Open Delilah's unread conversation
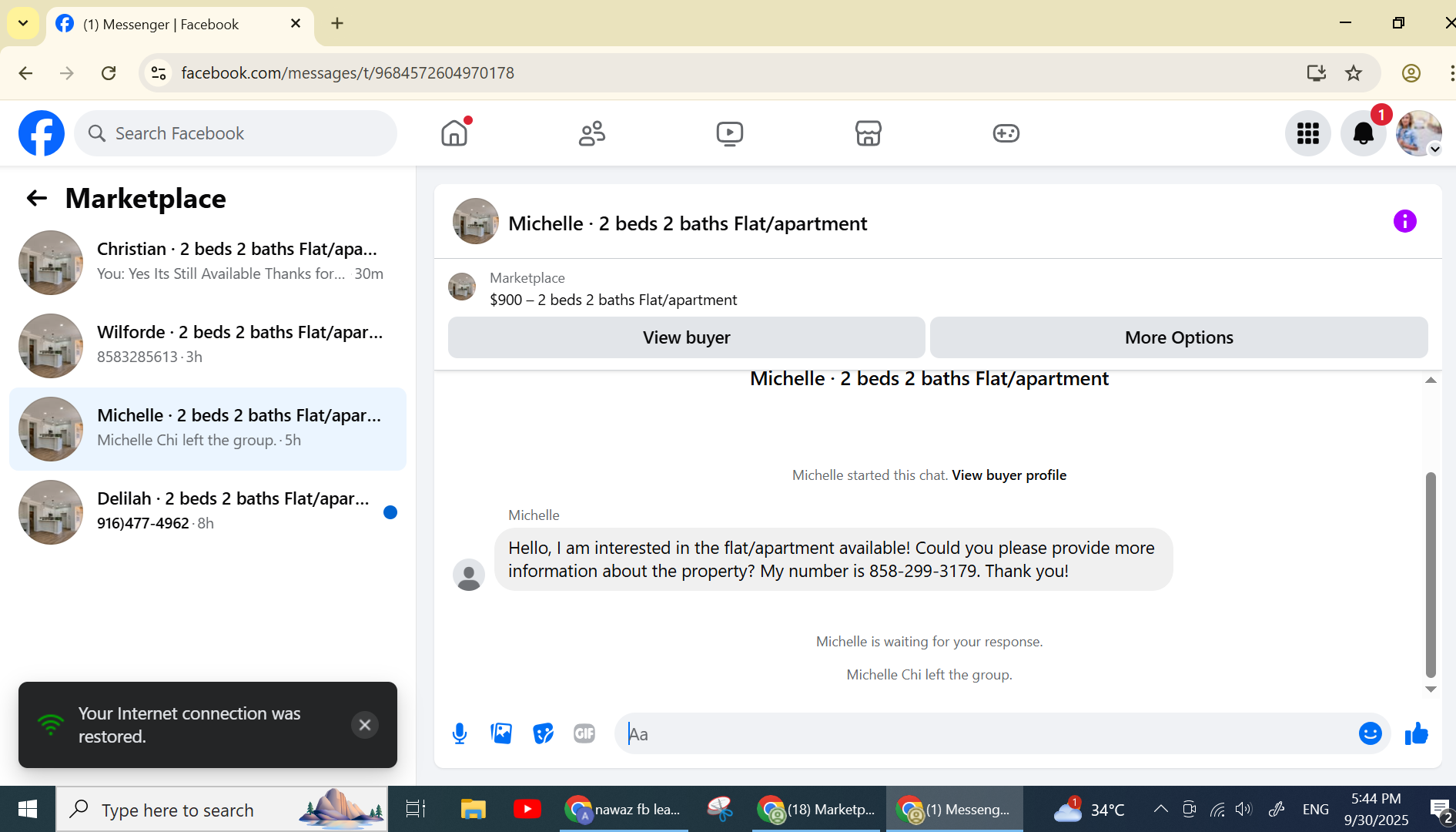1456x832 pixels. point(208,512)
